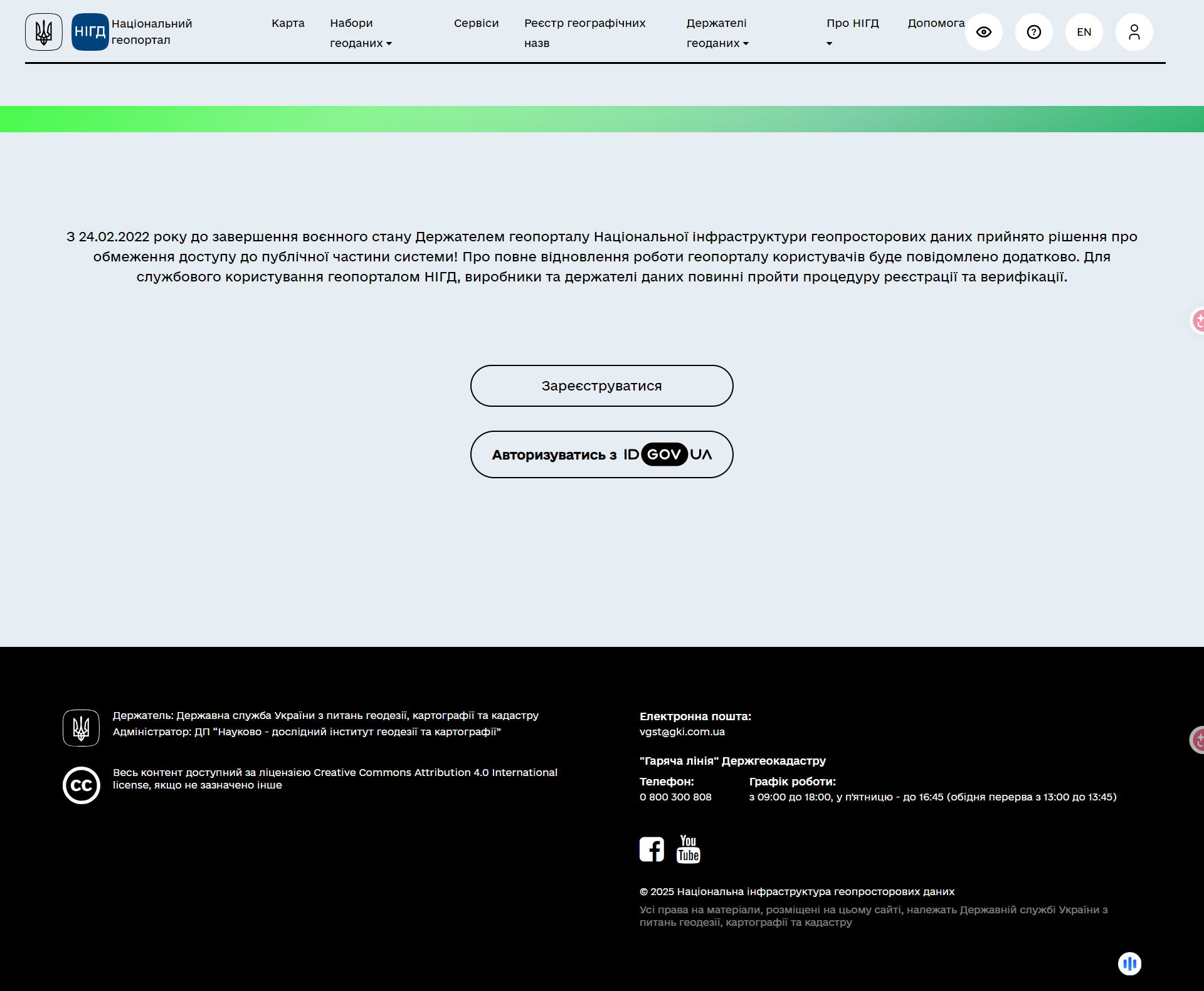Open the user account icon
Image resolution: width=1204 pixels, height=991 pixels.
pos(1134,31)
